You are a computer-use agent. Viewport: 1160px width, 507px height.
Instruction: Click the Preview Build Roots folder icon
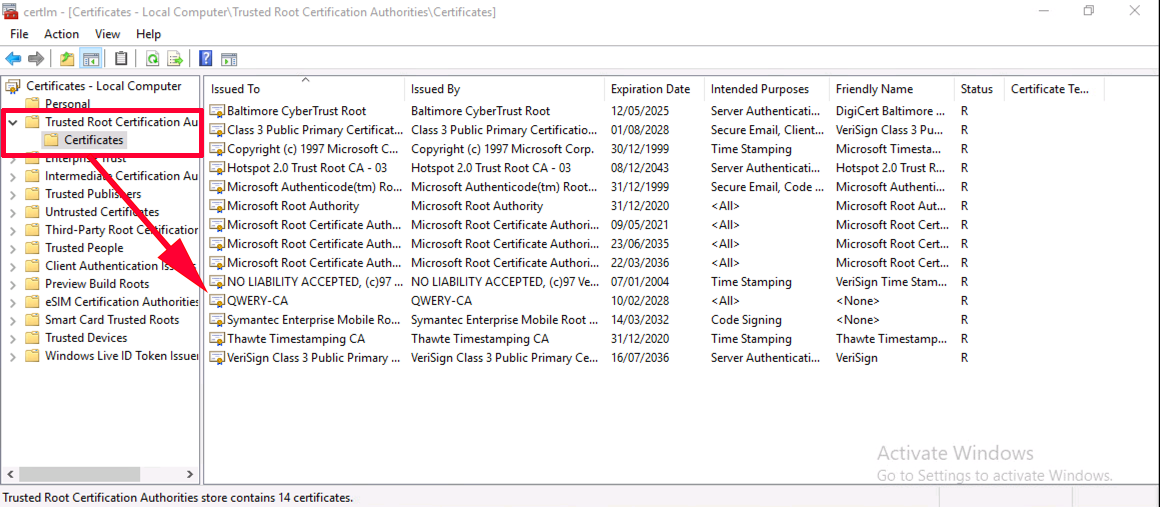pyautogui.click(x=32, y=283)
